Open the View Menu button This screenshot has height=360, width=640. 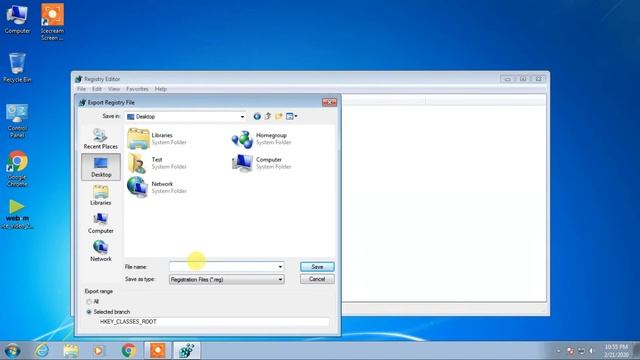point(291,116)
